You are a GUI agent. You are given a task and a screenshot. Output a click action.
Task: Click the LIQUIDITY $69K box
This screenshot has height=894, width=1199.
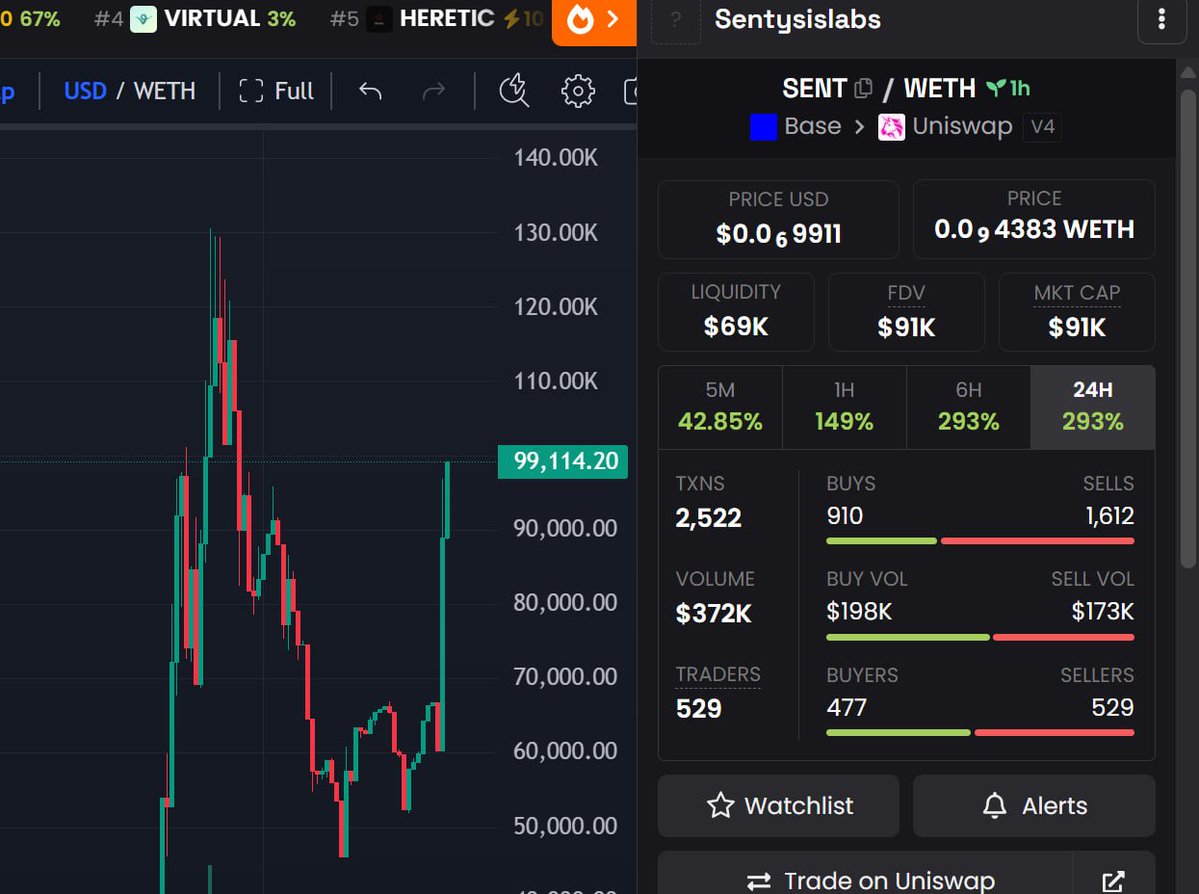[736, 312]
